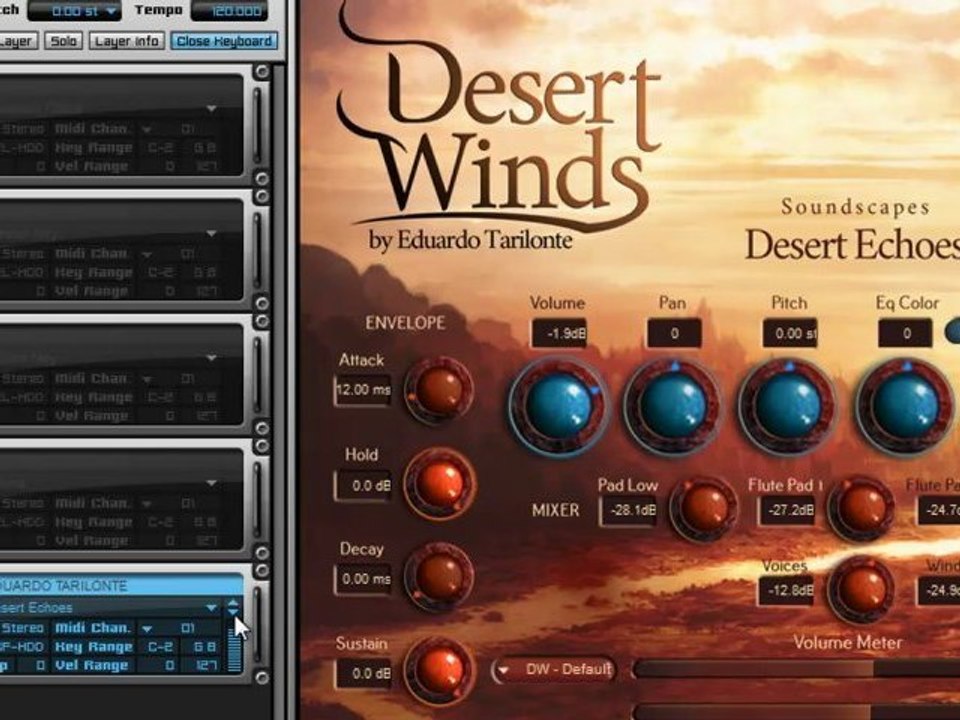
Task: Open Midi Chan. dropdown arrow in the first layer slot
Action: (x=147, y=129)
